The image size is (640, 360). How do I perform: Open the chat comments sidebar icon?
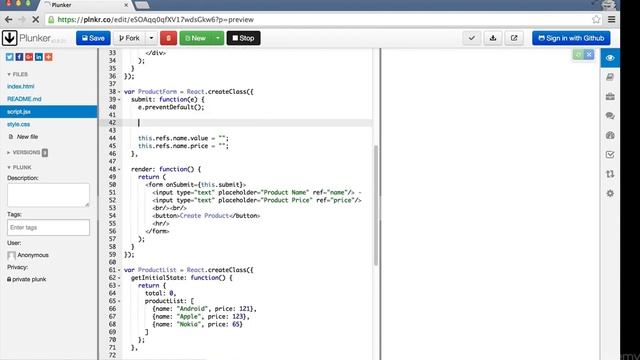[x=610, y=116]
